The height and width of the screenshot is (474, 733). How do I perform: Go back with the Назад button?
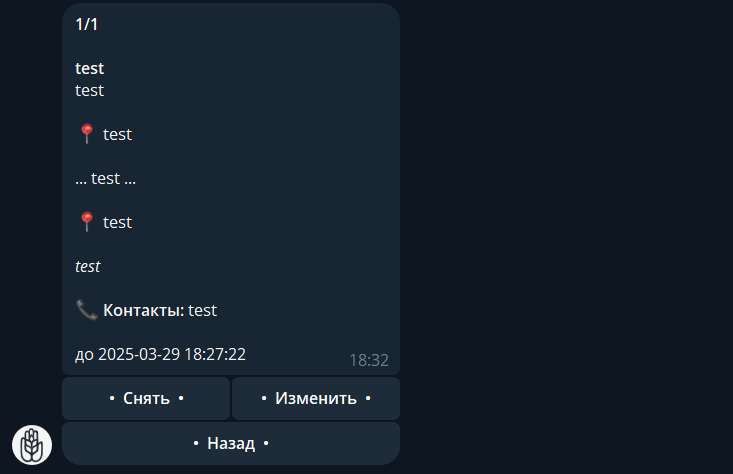[231, 443]
